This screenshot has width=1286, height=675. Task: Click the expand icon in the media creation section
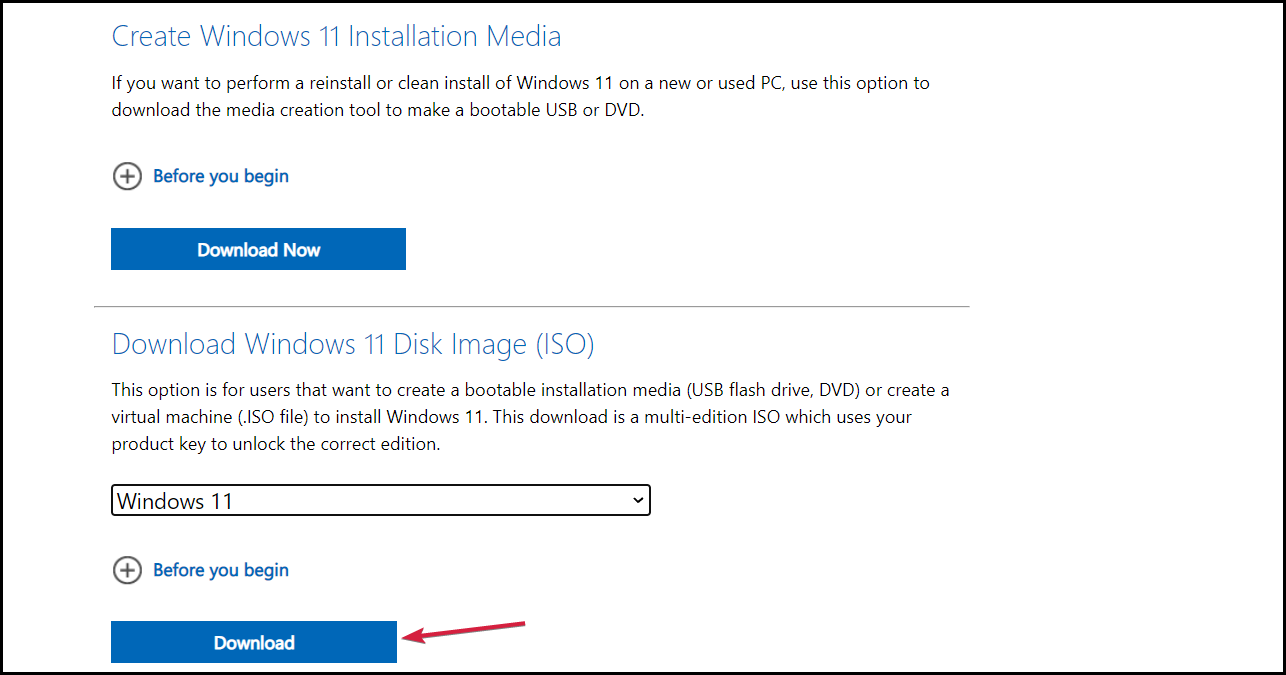(x=127, y=176)
